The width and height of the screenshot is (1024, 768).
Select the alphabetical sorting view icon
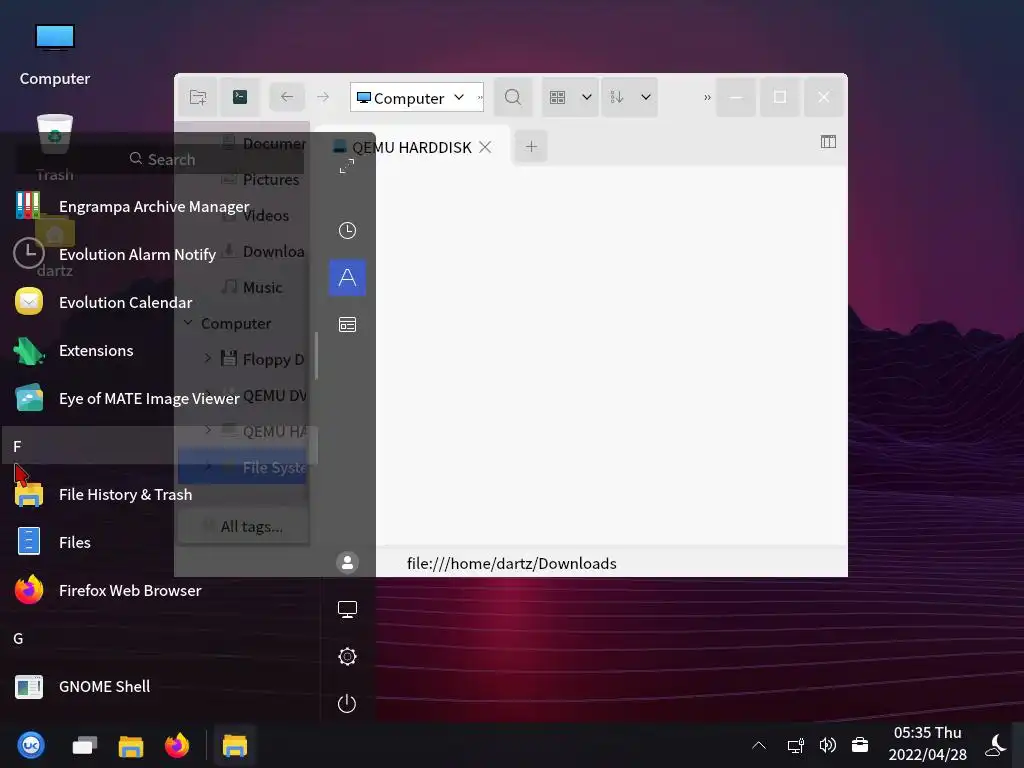coord(347,278)
